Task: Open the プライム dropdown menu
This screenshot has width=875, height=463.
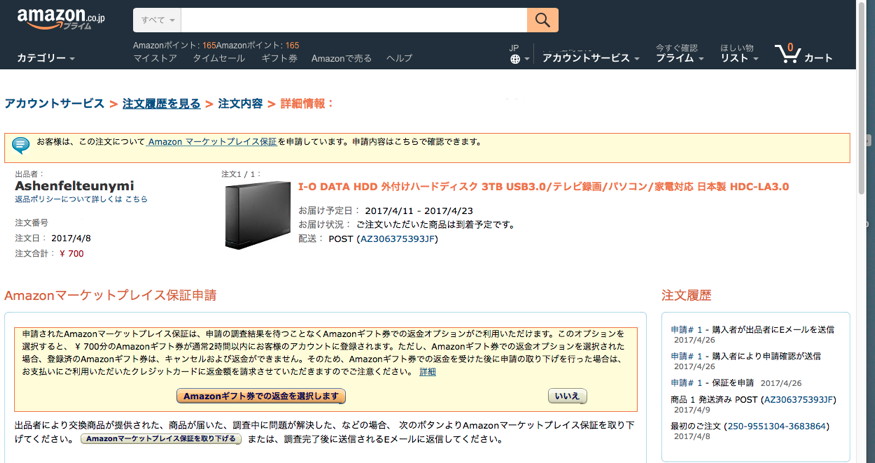Action: coord(680,58)
